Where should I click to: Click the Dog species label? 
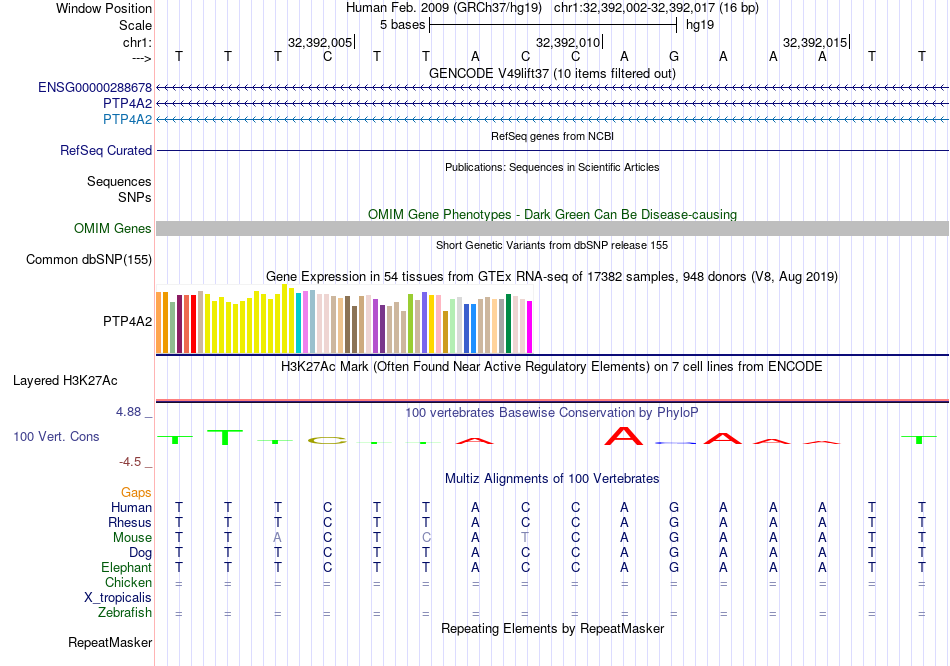[x=141, y=553]
